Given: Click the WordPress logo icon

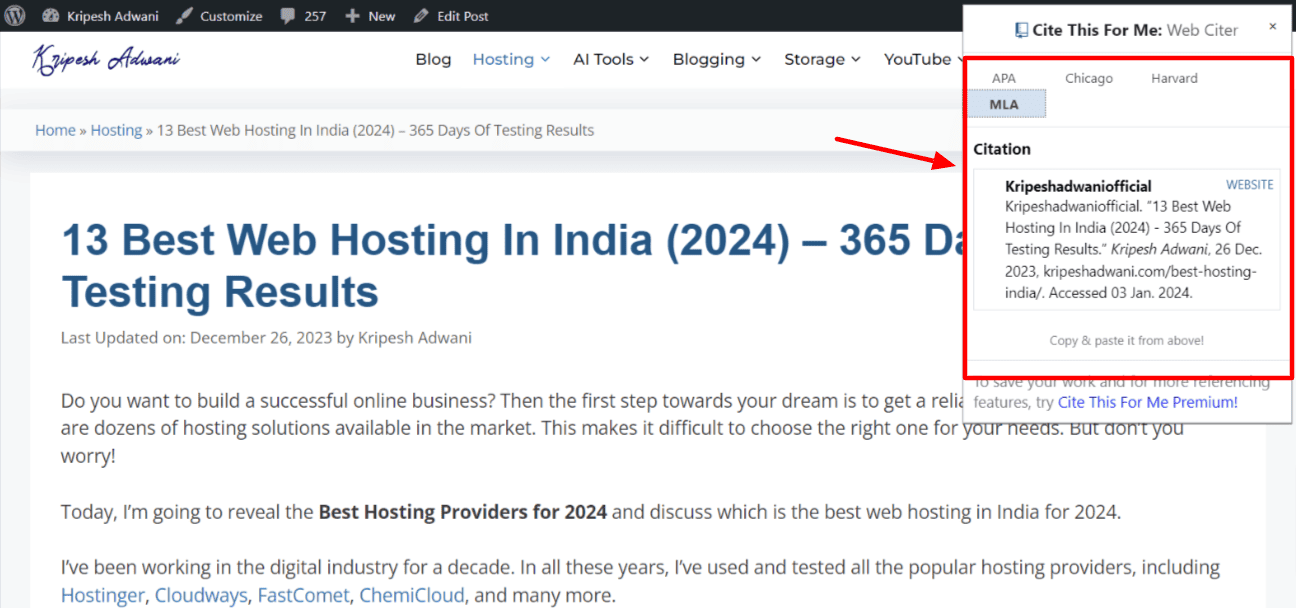Looking at the screenshot, I should [16, 16].
